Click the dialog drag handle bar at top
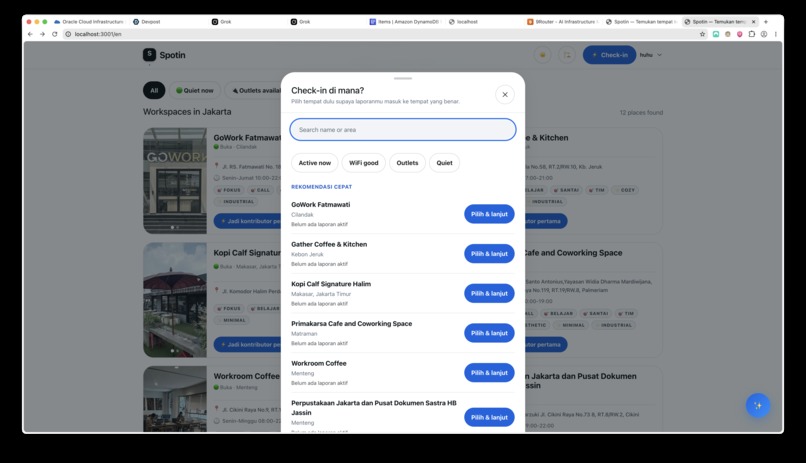This screenshot has width=806, height=463. [402, 79]
